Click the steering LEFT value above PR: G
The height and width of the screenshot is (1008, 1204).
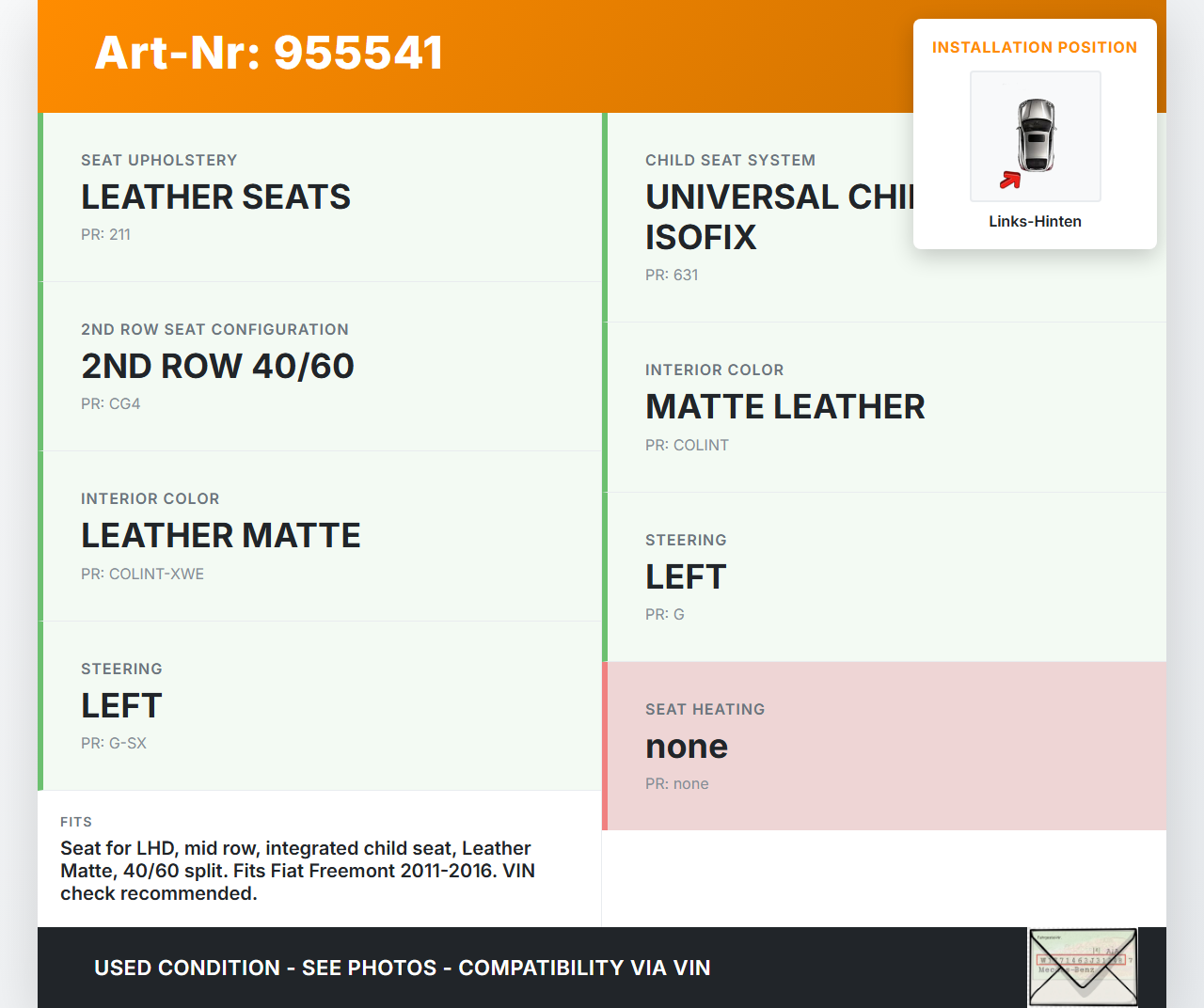tap(686, 577)
